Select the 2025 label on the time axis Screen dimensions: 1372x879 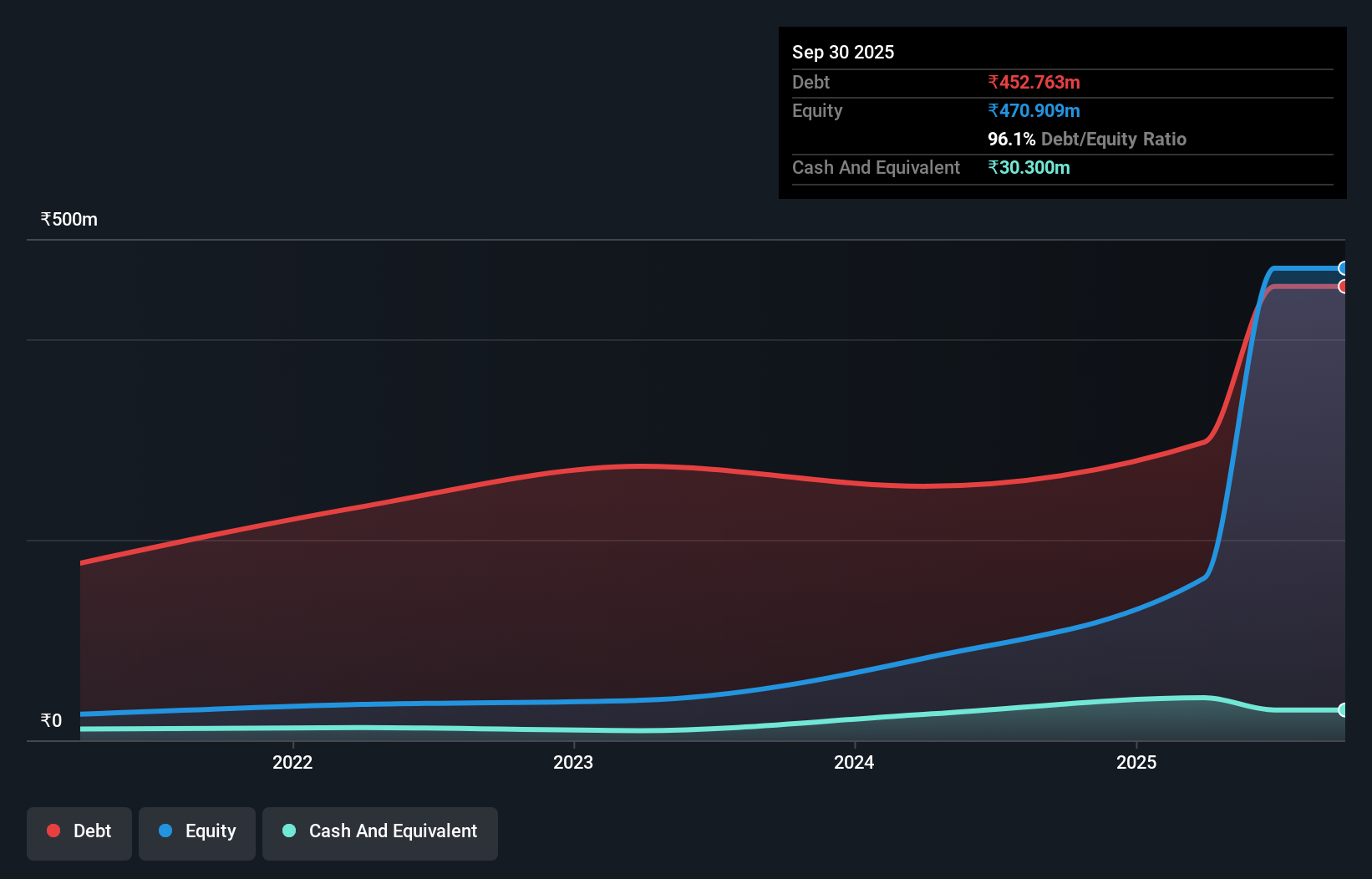tap(1137, 762)
